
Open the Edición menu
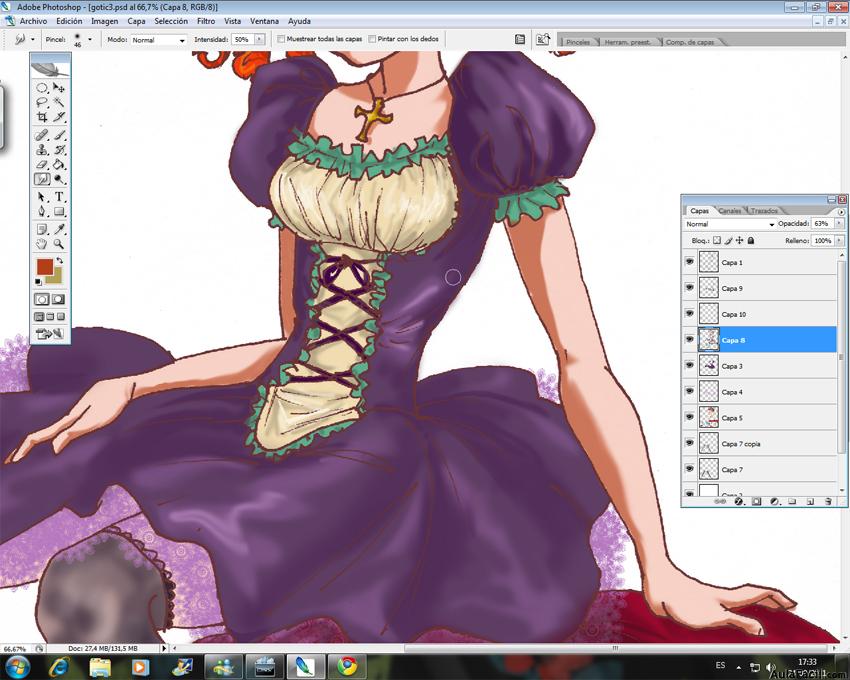(69, 21)
